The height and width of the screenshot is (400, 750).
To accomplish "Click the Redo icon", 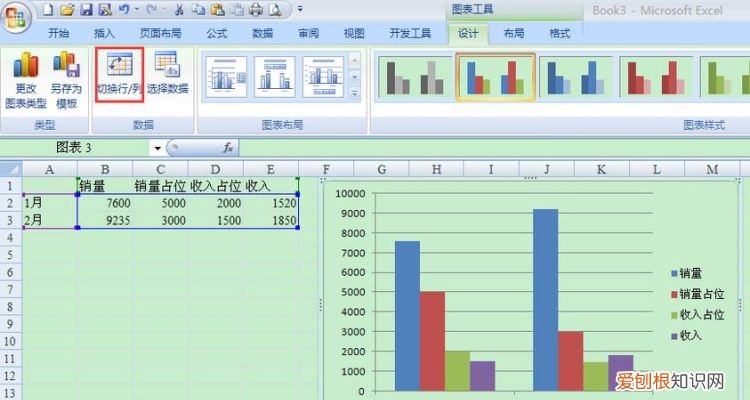I will [152, 10].
